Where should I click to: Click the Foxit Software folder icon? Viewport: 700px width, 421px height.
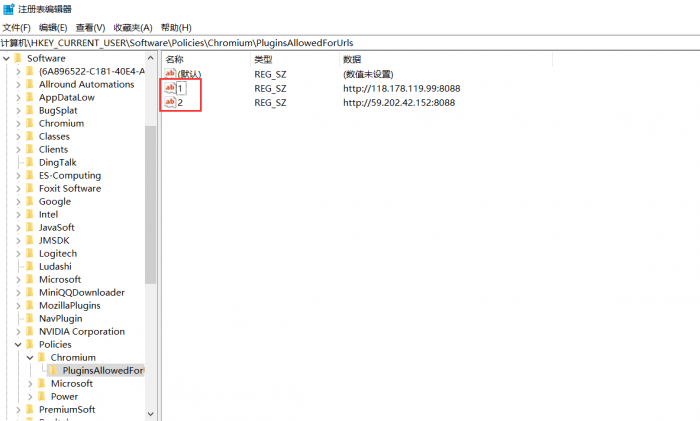click(30, 188)
